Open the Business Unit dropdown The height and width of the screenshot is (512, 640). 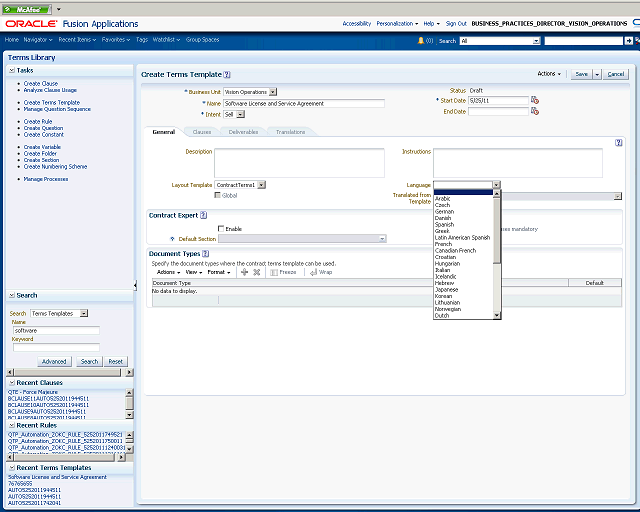point(273,92)
